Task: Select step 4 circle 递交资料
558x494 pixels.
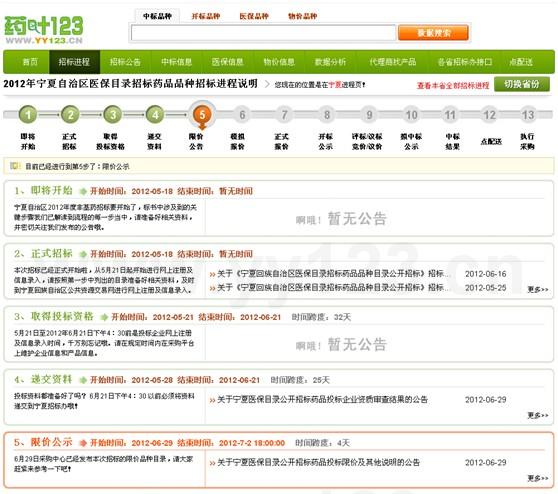Action: tap(155, 115)
